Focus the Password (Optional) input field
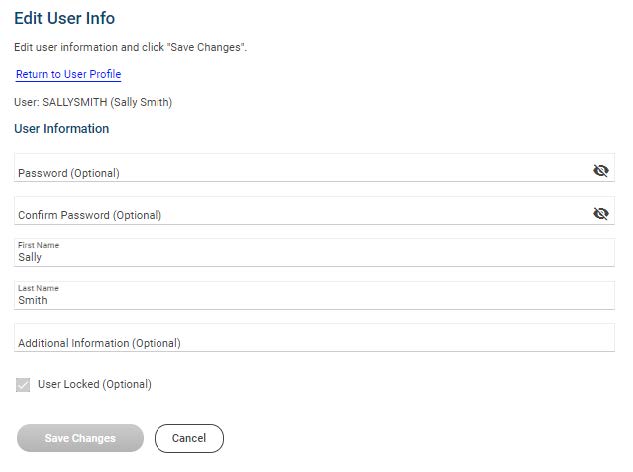This screenshot has width=633, height=472. (x=300, y=170)
